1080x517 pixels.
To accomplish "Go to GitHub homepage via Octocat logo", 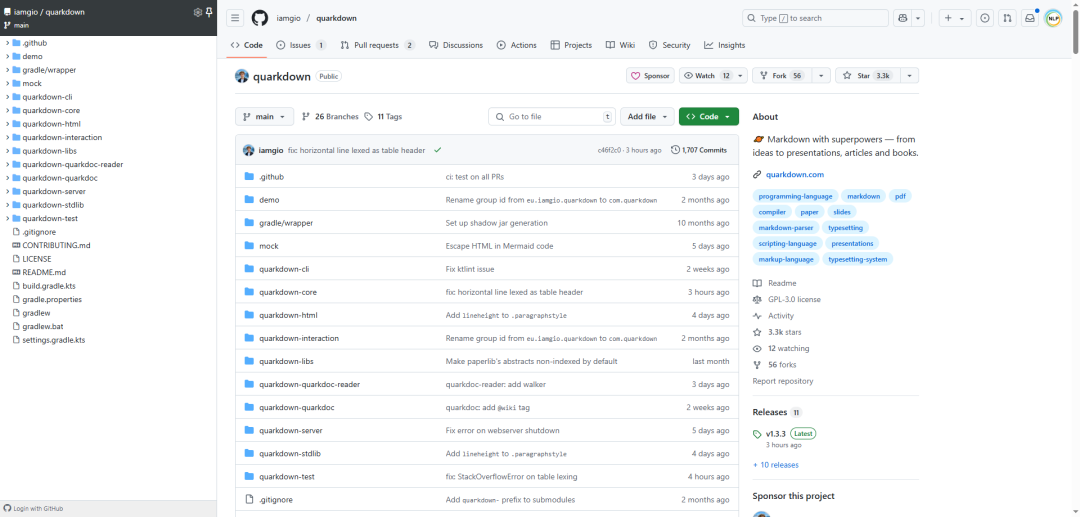I will pyautogui.click(x=259, y=19).
